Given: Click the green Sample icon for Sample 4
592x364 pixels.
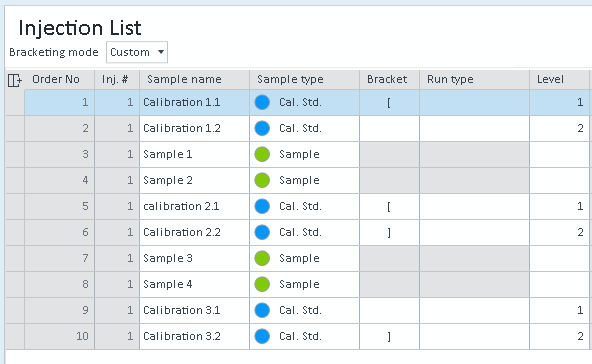Looking at the screenshot, I should coord(262,284).
